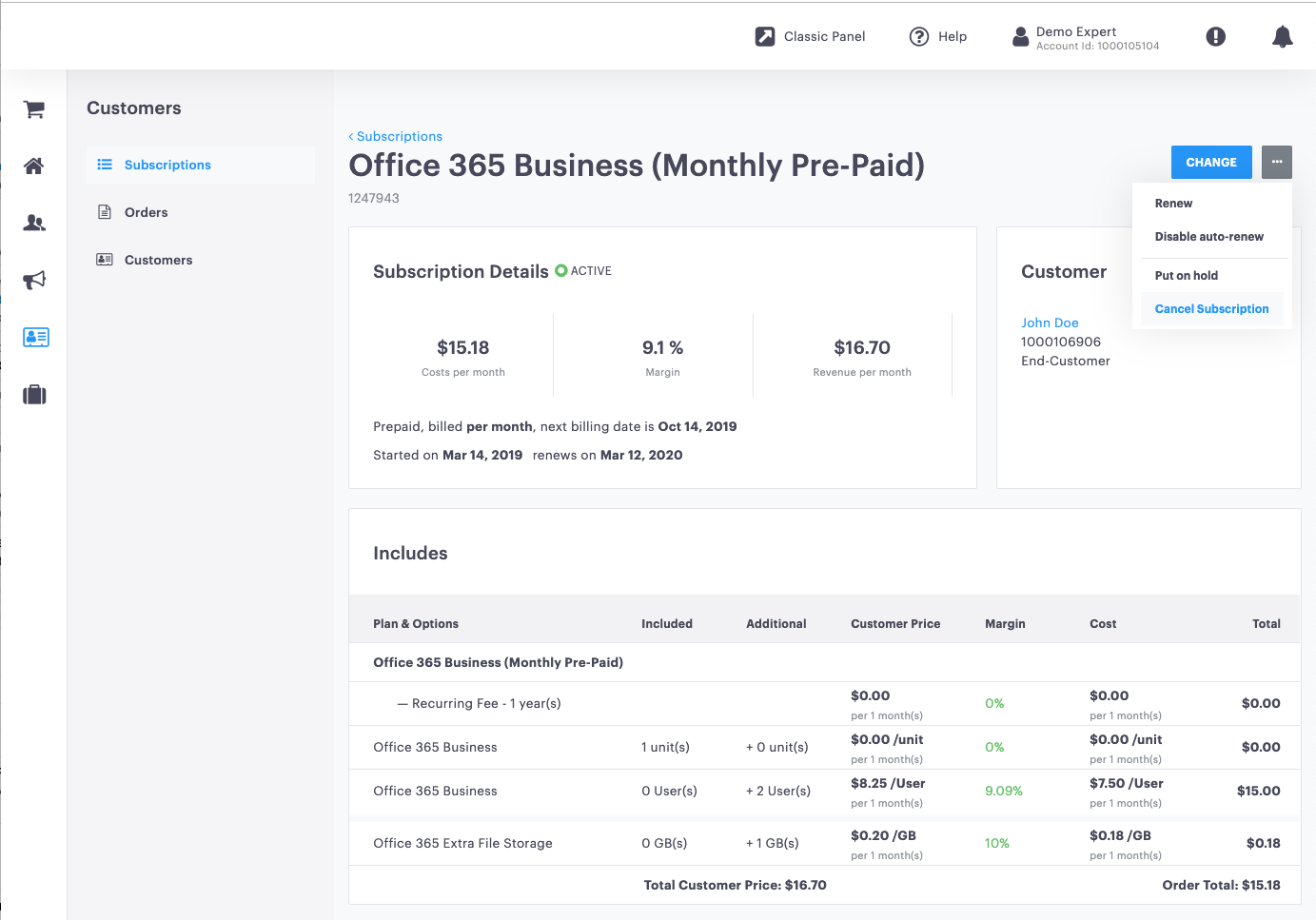Click the Additional column header
Screen dimensions: 1316x920
(776, 624)
